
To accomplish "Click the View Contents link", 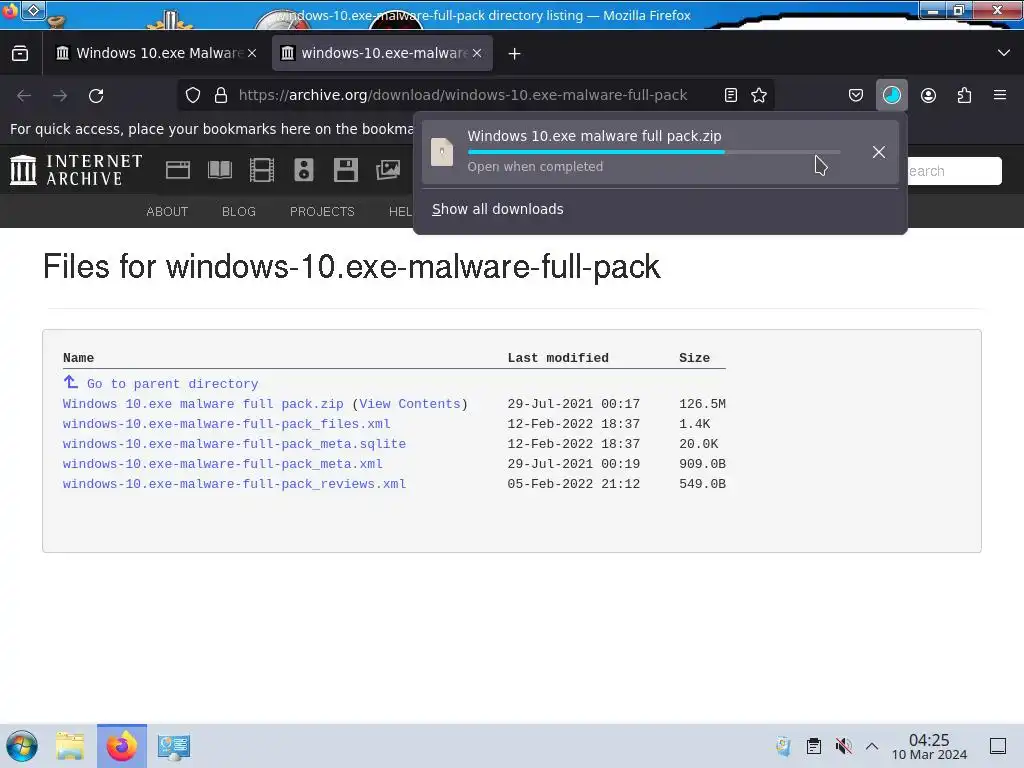I will 410,404.
